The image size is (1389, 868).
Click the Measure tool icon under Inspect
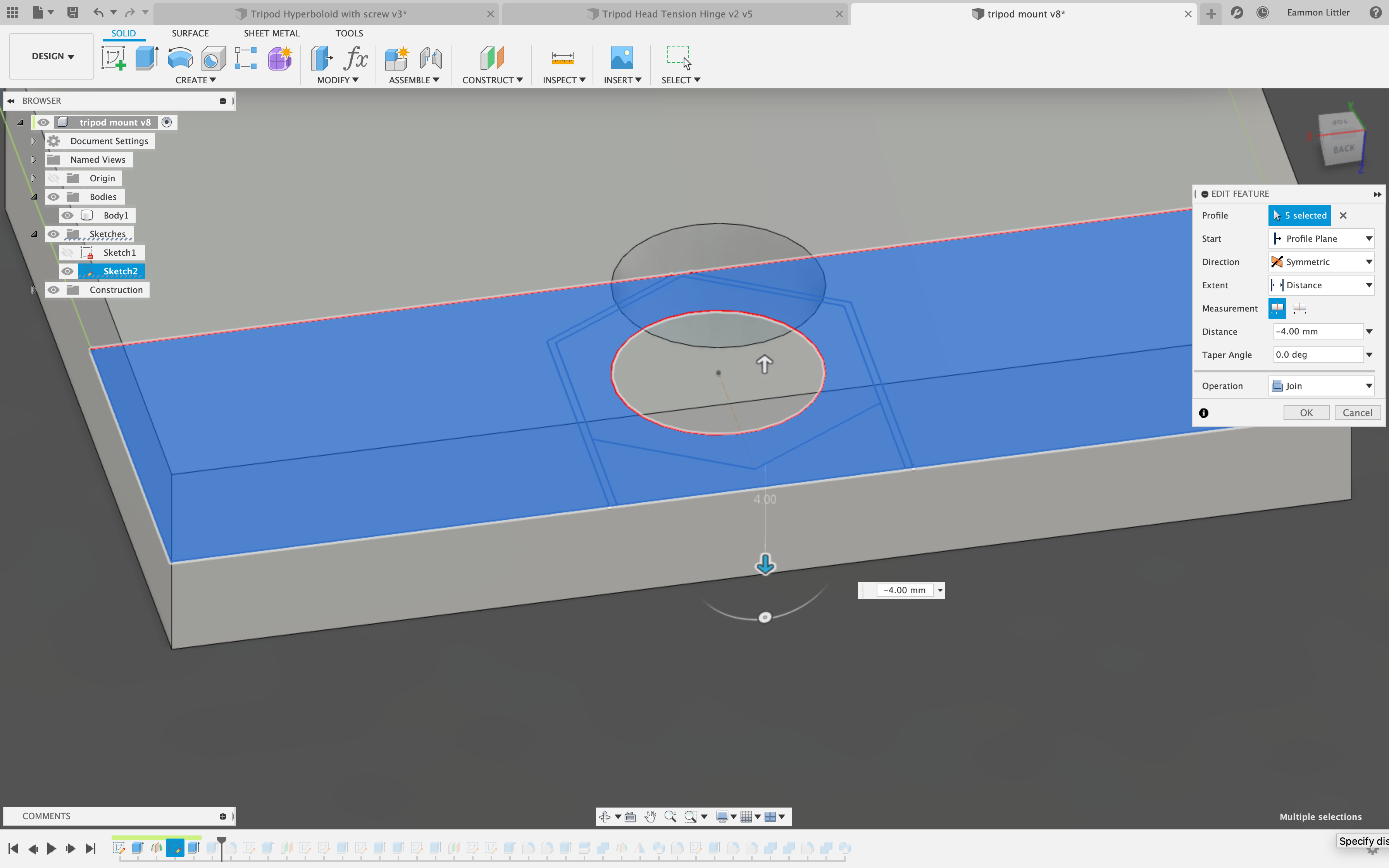pos(562,58)
